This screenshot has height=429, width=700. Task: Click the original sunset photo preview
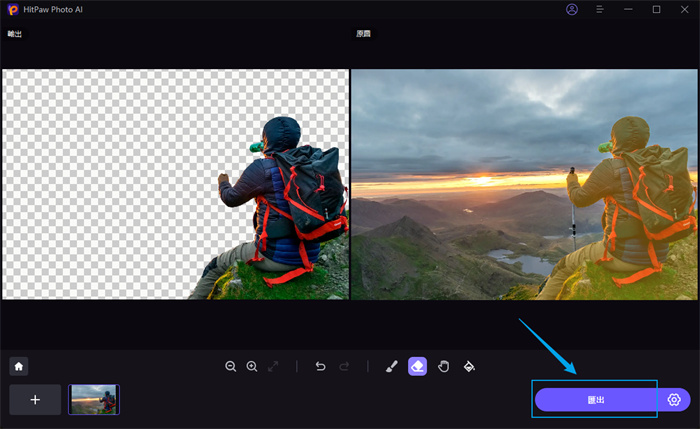524,184
